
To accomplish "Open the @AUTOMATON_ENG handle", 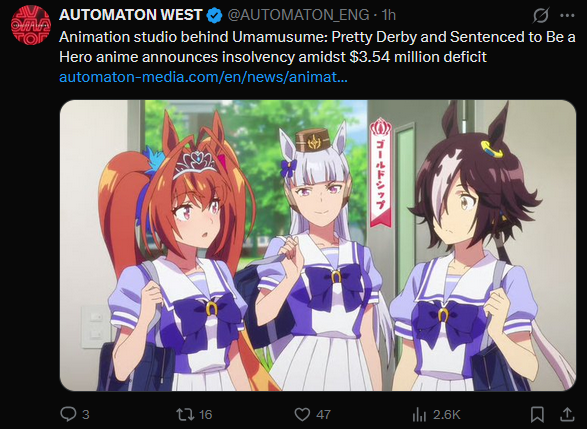I will coord(298,15).
